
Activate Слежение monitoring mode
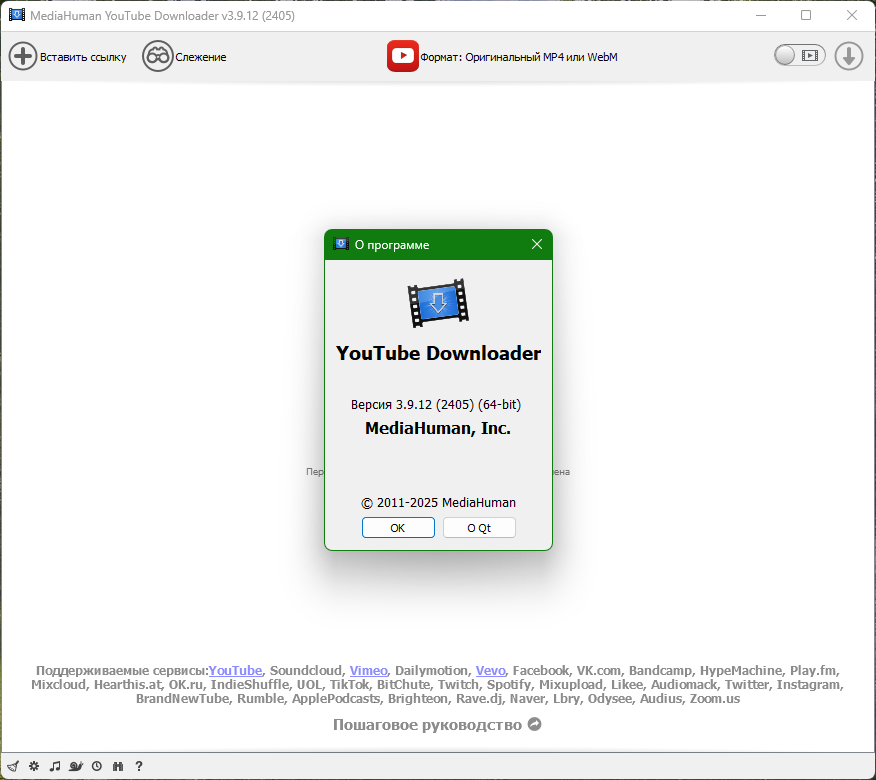click(x=184, y=56)
